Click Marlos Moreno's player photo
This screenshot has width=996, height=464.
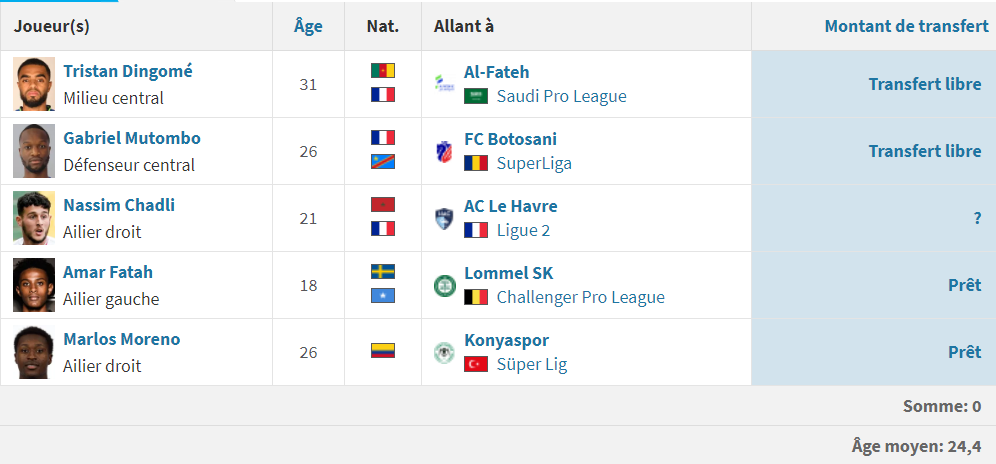[34, 352]
